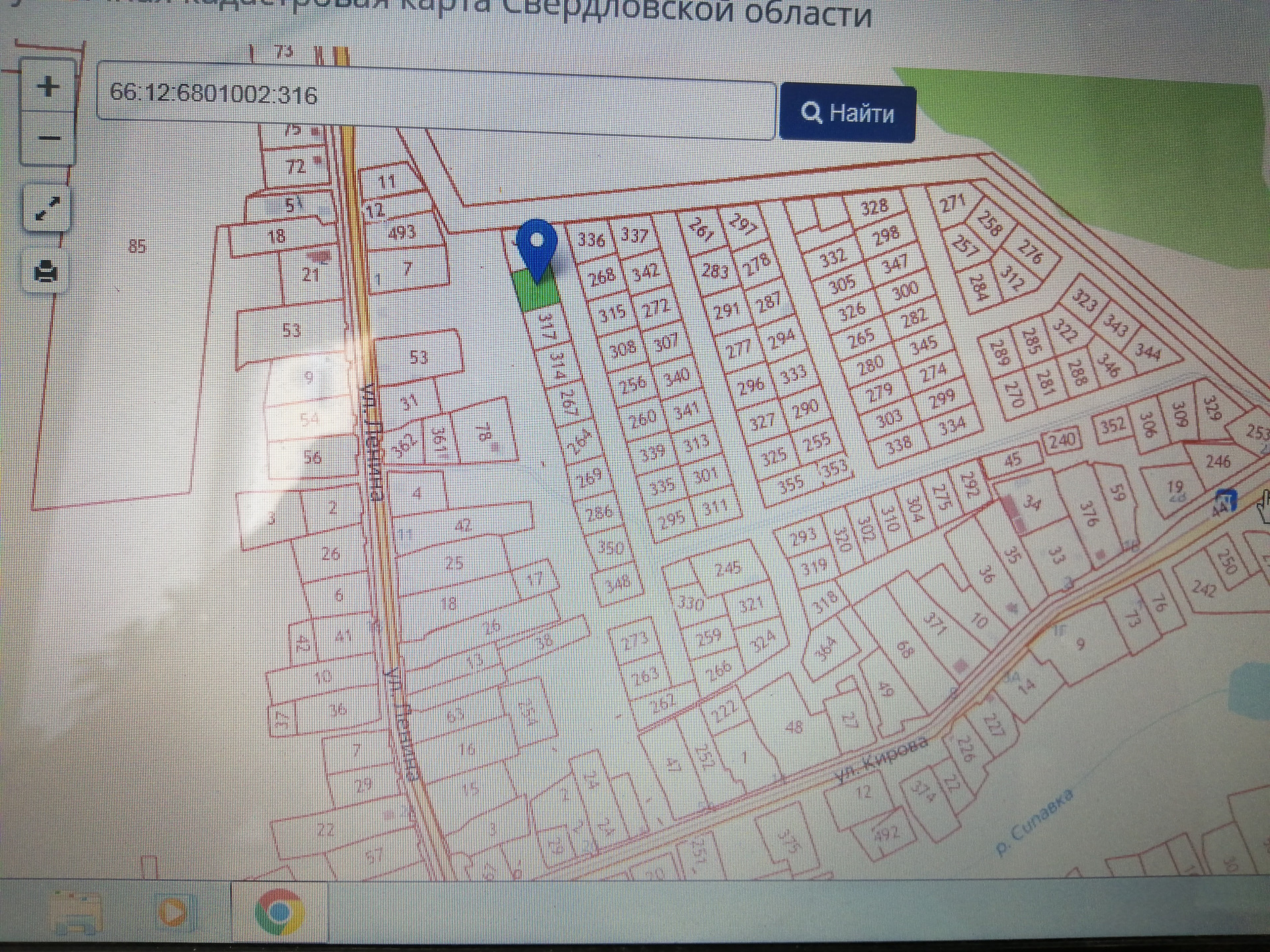Toggle fullscreen map with arrows icon
This screenshot has width=1270, height=952.
[46, 209]
